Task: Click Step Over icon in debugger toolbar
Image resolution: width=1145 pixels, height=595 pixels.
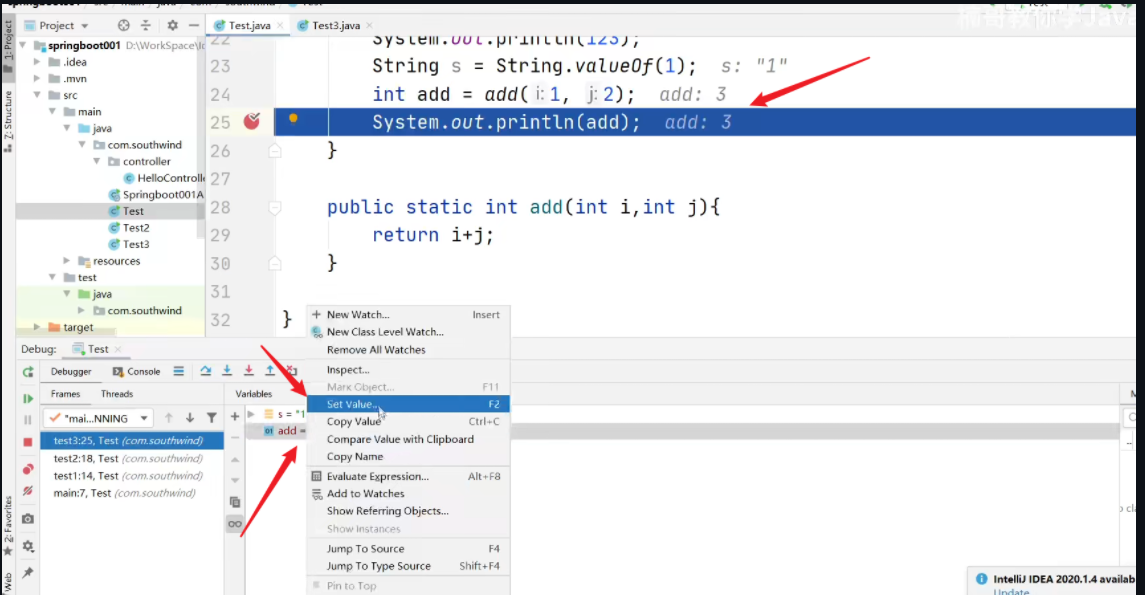Action: (x=206, y=371)
